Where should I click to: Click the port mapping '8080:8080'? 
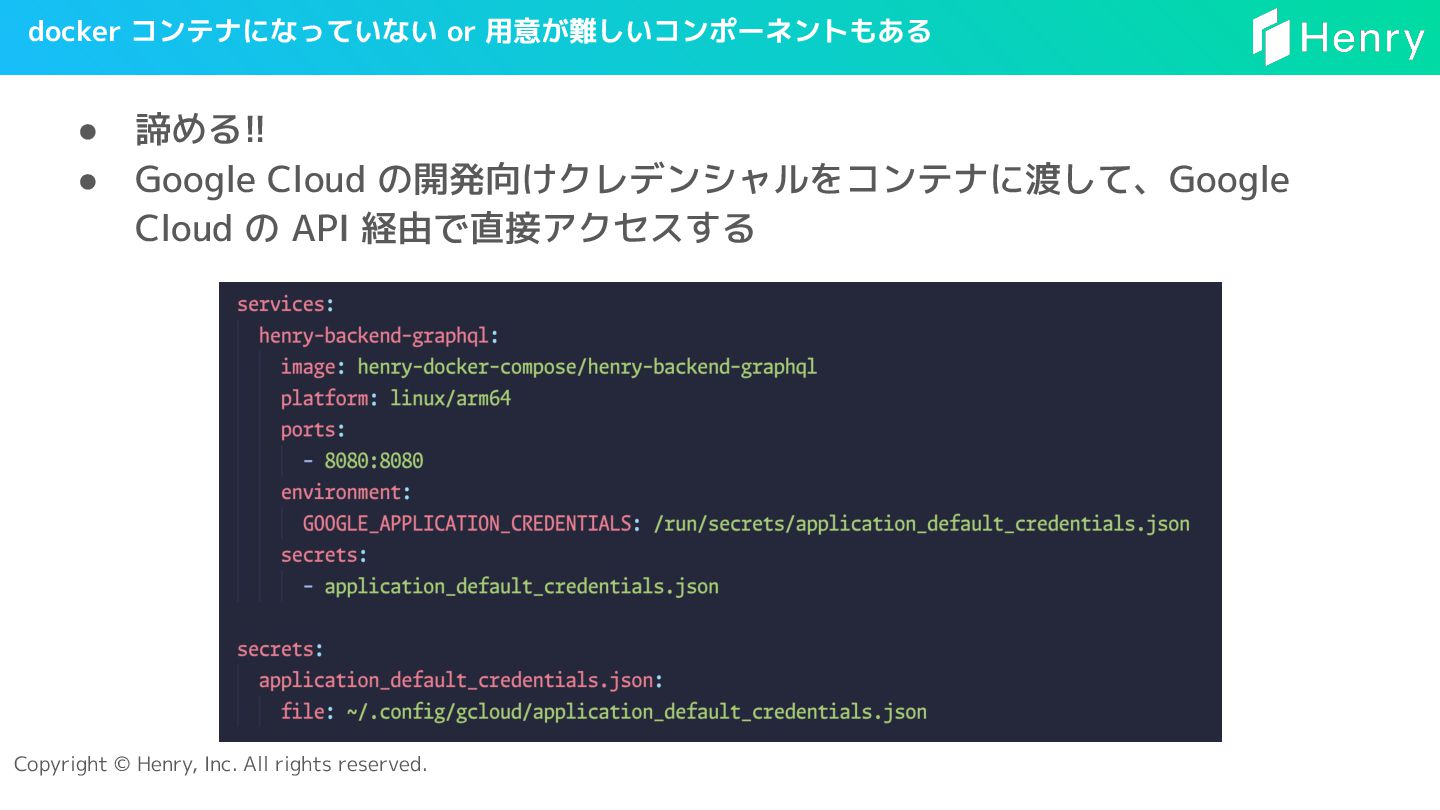point(374,461)
